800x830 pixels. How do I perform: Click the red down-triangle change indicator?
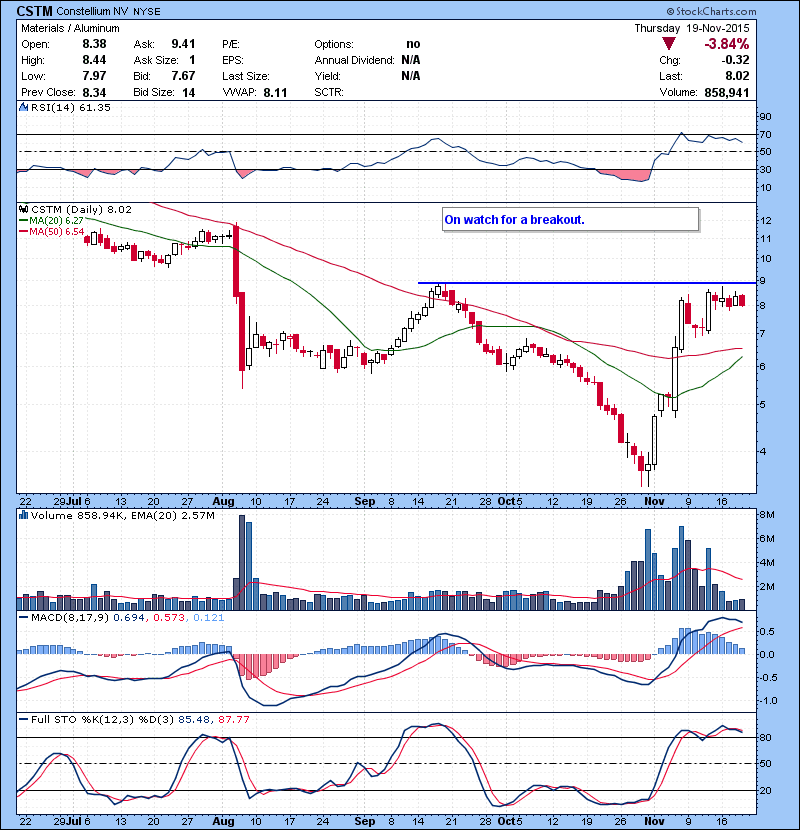(669, 43)
